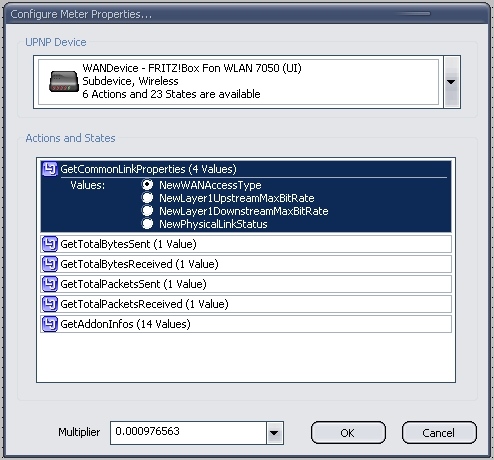Image resolution: width=494 pixels, height=460 pixels.
Task: Select the NewLayer1UpstreamMaxBitRate radio button
Action: pos(147,198)
